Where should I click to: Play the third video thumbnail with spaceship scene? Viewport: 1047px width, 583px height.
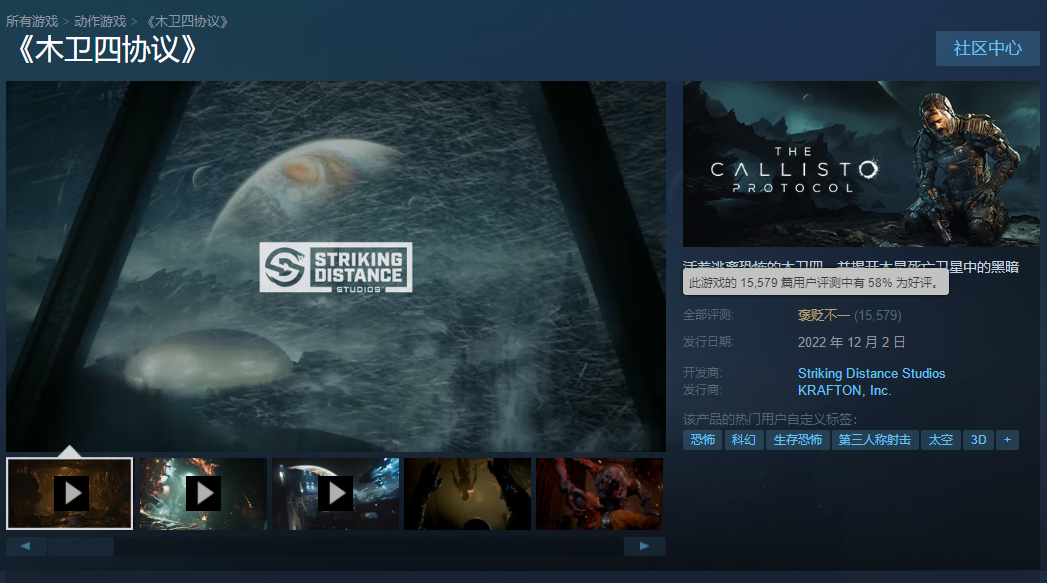(x=335, y=494)
